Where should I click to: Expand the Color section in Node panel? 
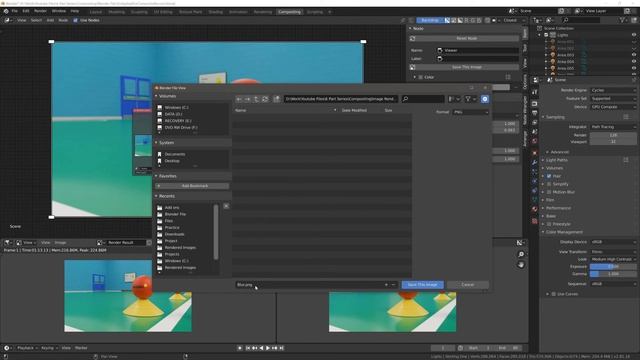415,77
